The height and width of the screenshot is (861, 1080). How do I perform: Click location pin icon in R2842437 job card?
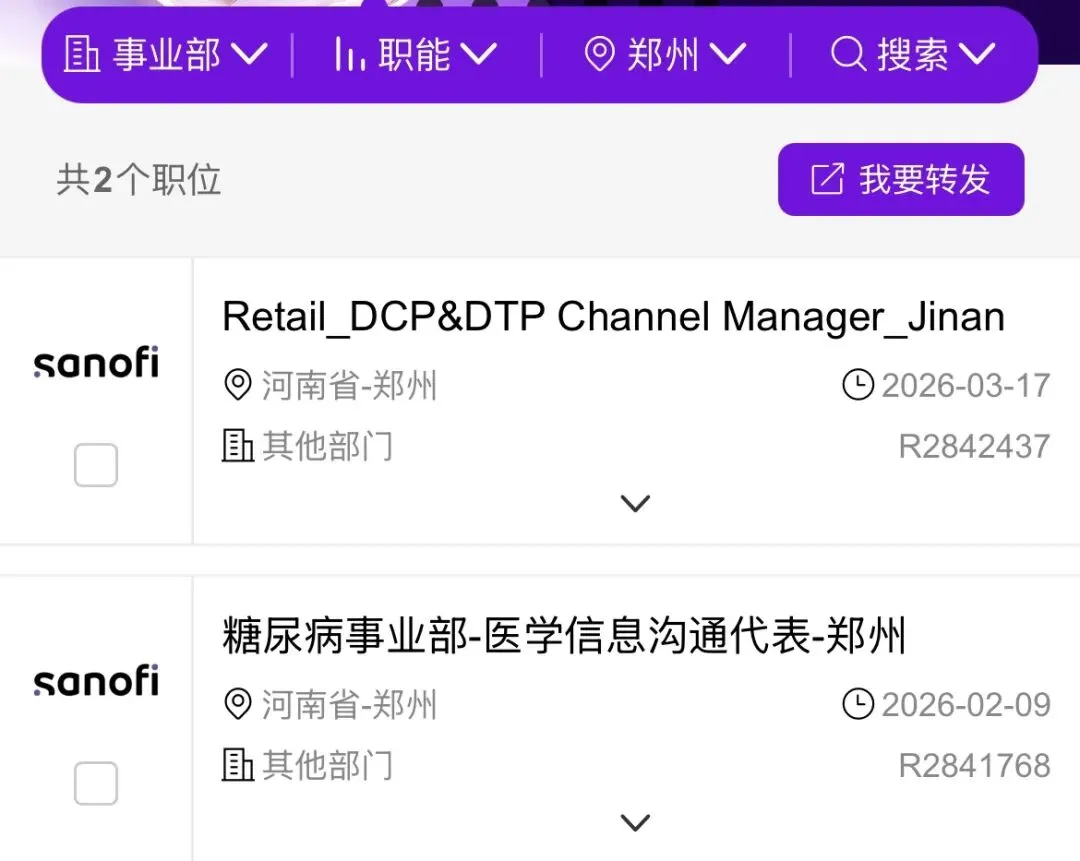pyautogui.click(x=238, y=384)
